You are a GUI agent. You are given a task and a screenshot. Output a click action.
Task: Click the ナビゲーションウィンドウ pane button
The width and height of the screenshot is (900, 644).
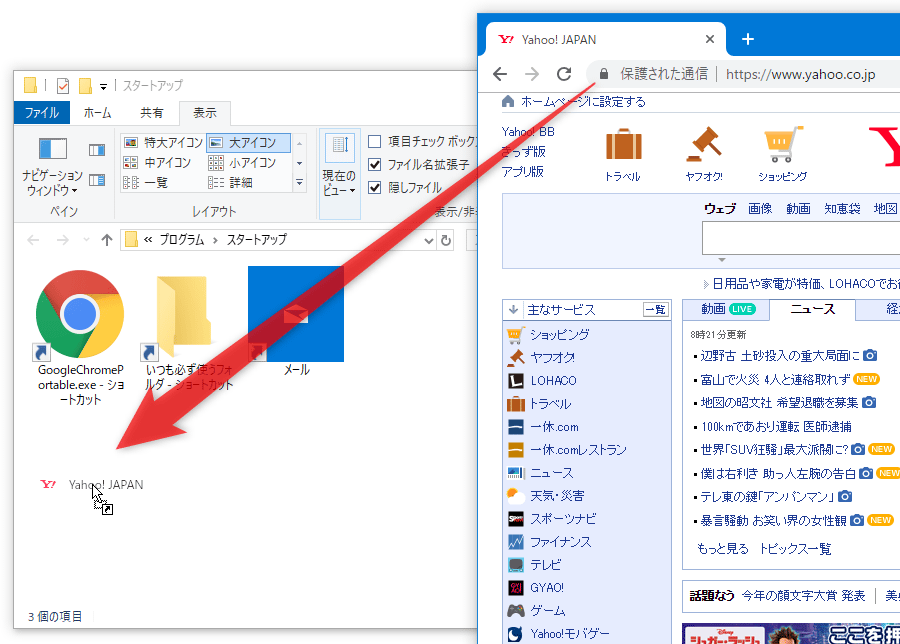pos(52,166)
